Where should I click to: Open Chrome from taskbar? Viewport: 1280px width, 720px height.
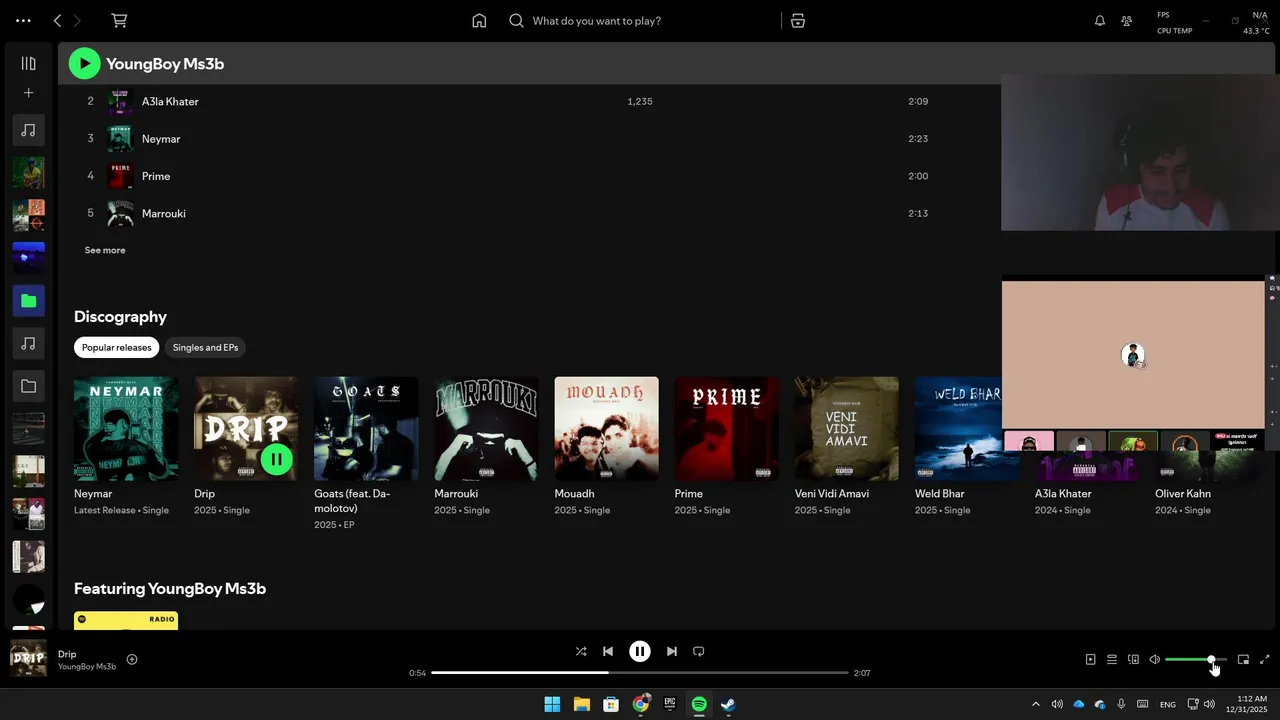tap(641, 704)
